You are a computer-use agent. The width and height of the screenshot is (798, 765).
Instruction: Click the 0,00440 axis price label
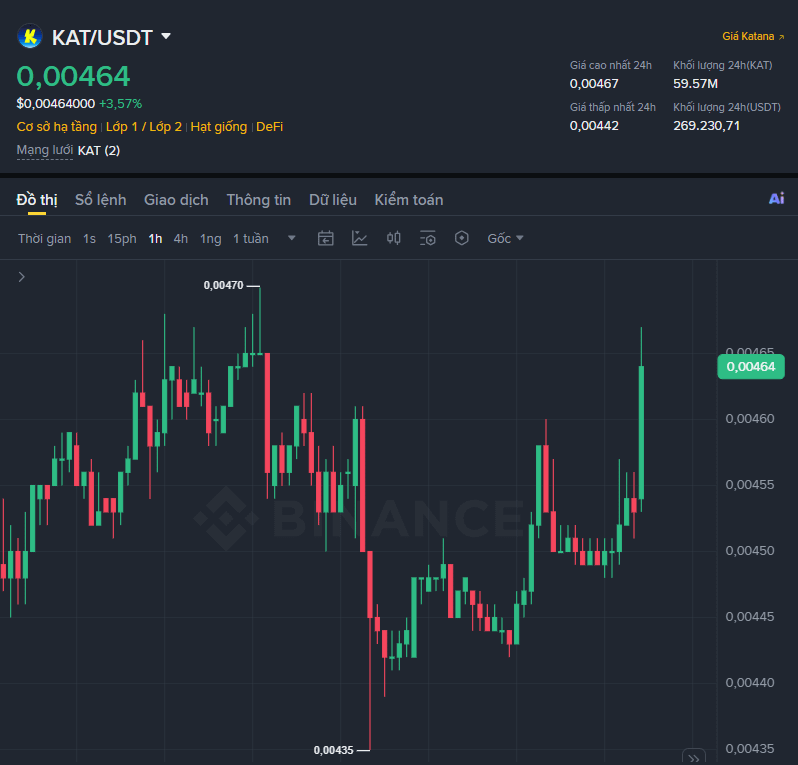[750, 683]
